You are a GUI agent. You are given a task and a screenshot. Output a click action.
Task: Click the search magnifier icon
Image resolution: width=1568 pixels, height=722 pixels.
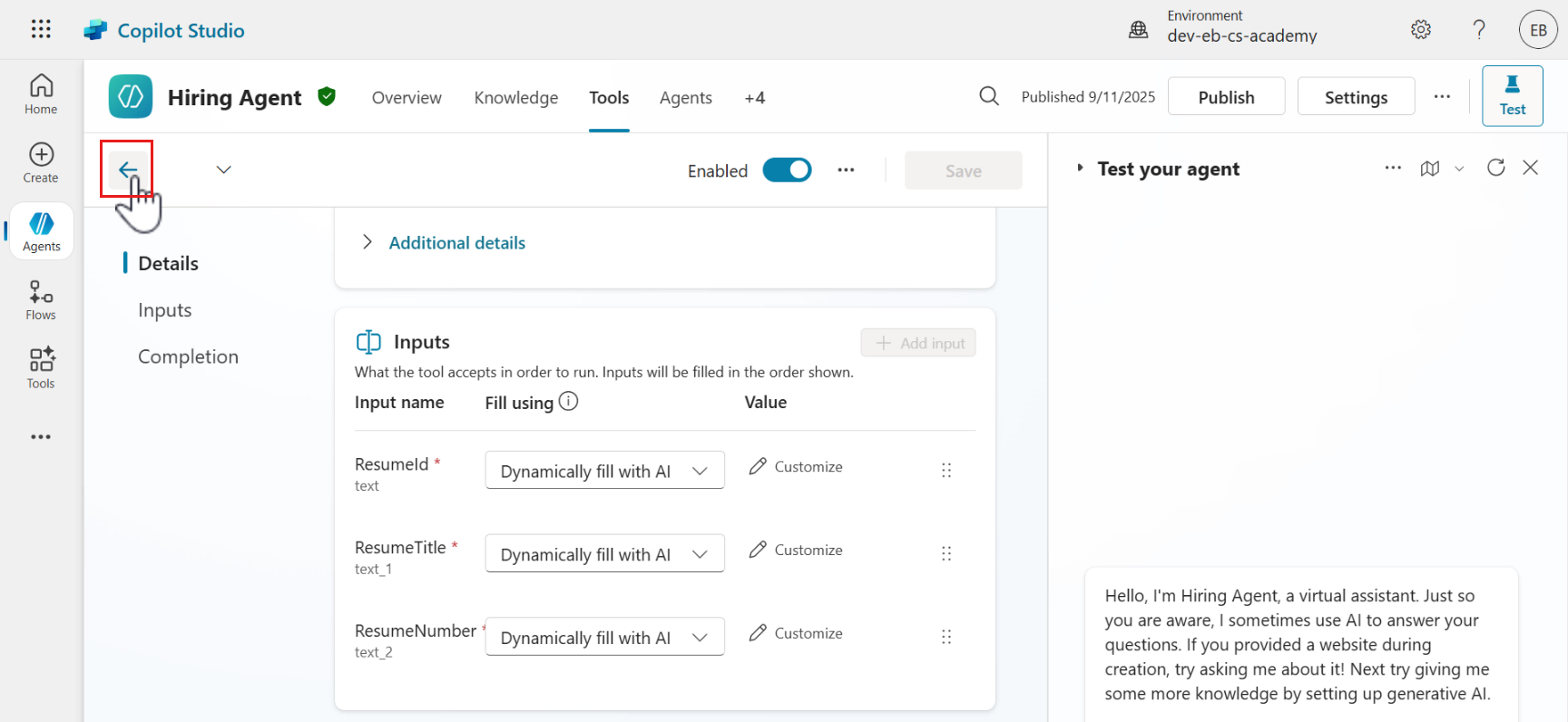(x=989, y=96)
